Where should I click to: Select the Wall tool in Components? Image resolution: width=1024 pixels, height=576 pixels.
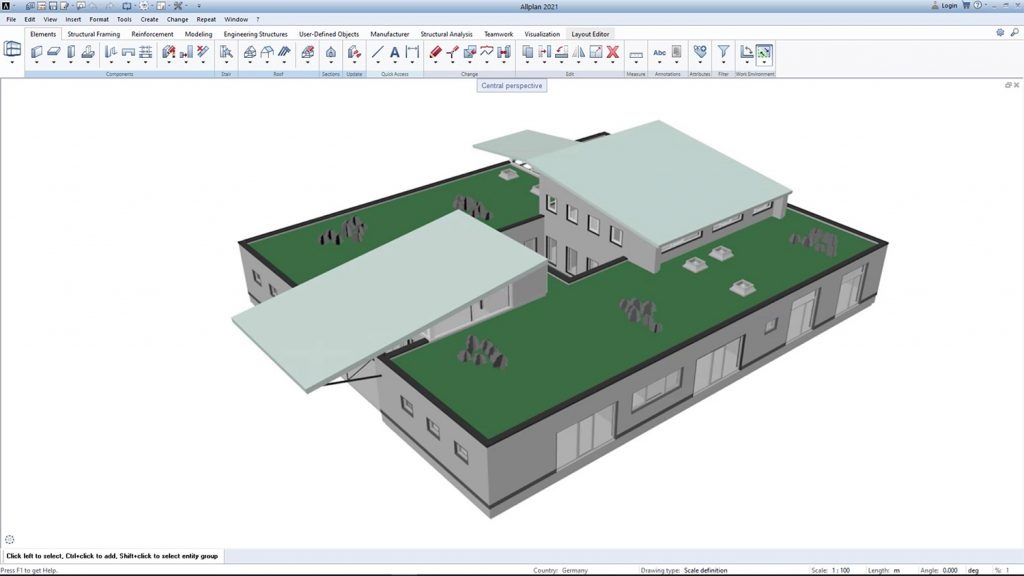[37, 52]
